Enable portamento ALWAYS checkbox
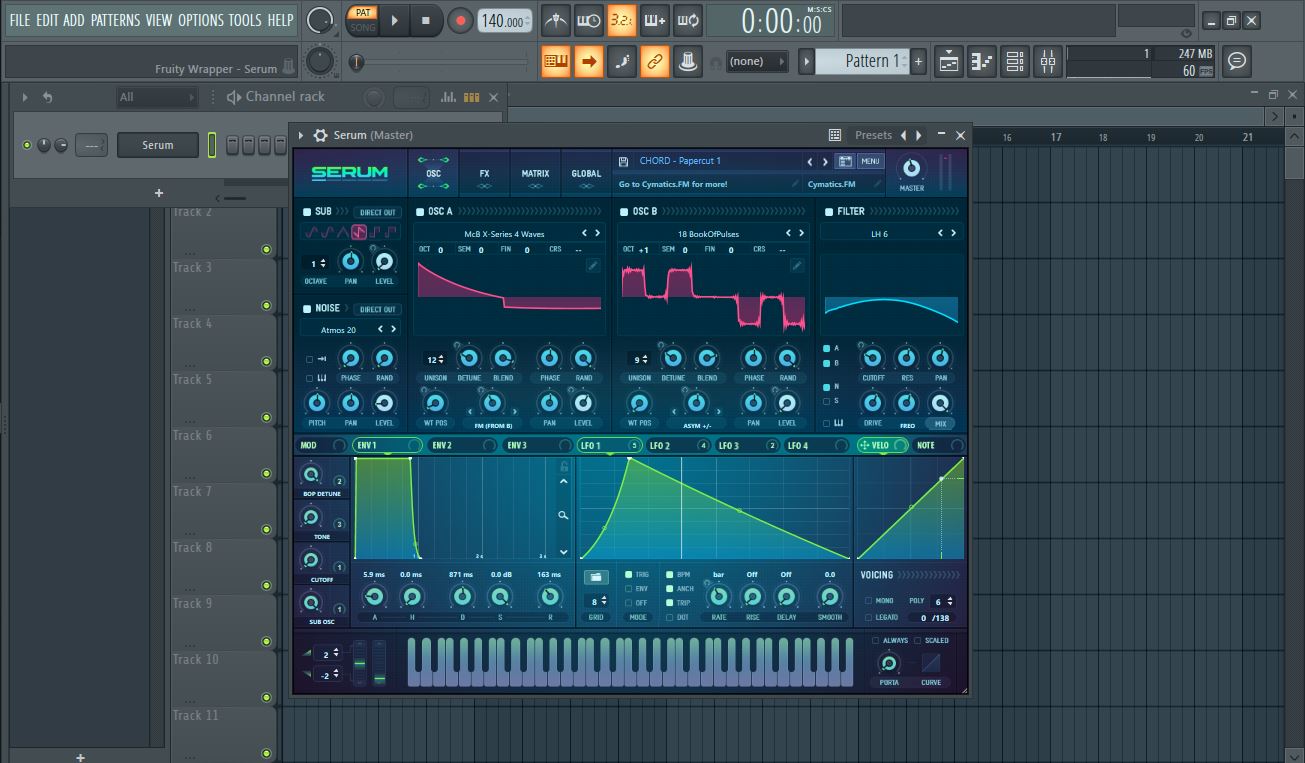1305x763 pixels. click(x=875, y=640)
